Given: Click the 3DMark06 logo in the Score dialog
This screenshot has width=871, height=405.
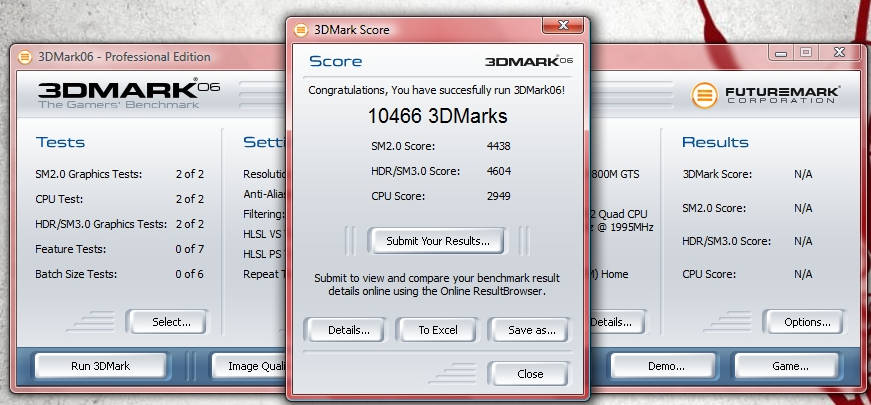Looking at the screenshot, I should point(529,61).
